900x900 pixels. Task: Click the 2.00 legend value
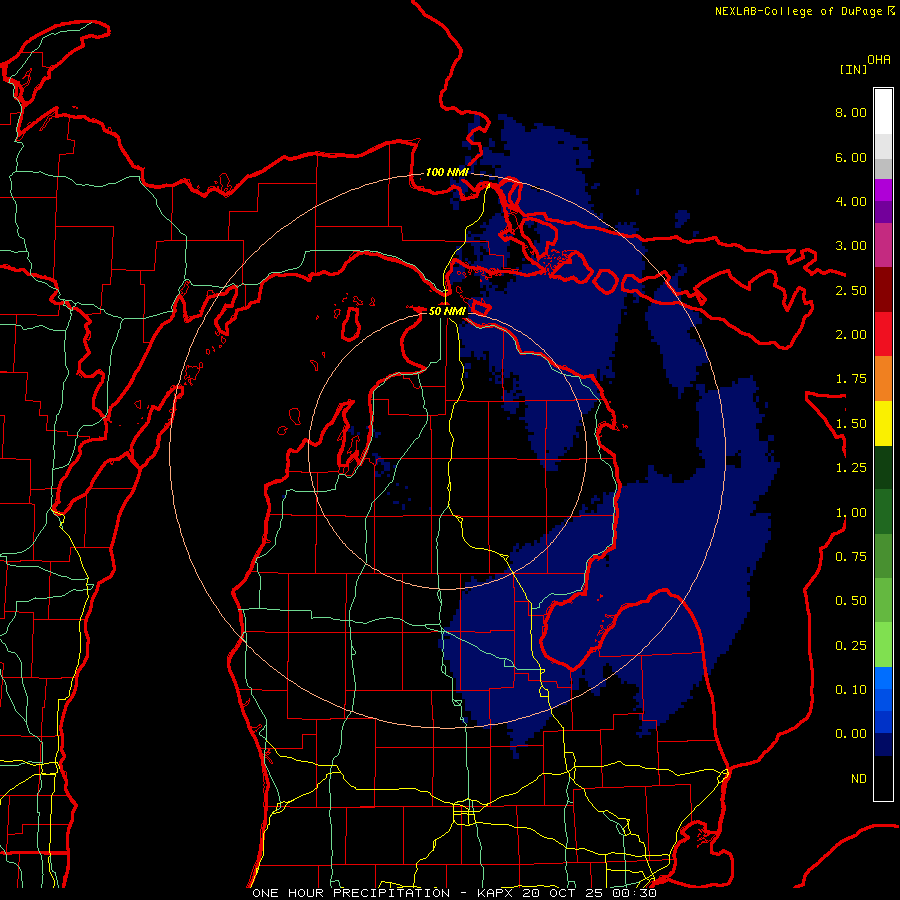pos(851,335)
